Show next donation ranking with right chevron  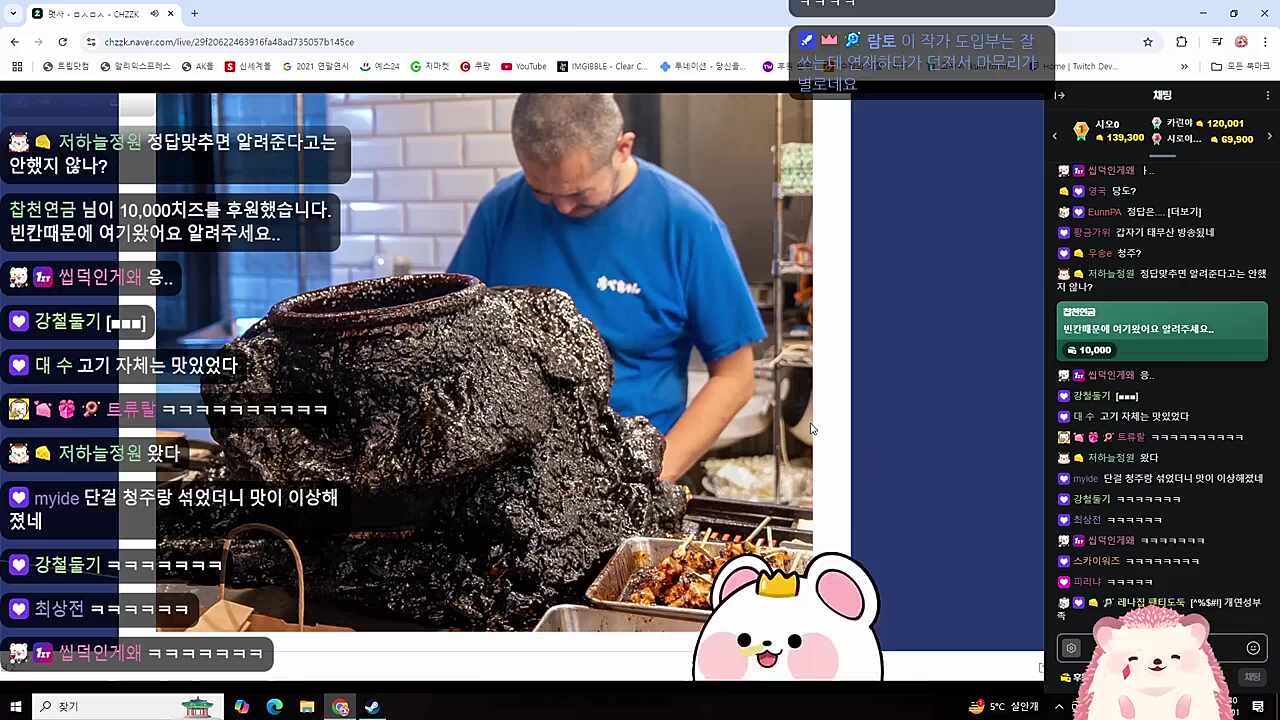(x=1270, y=136)
